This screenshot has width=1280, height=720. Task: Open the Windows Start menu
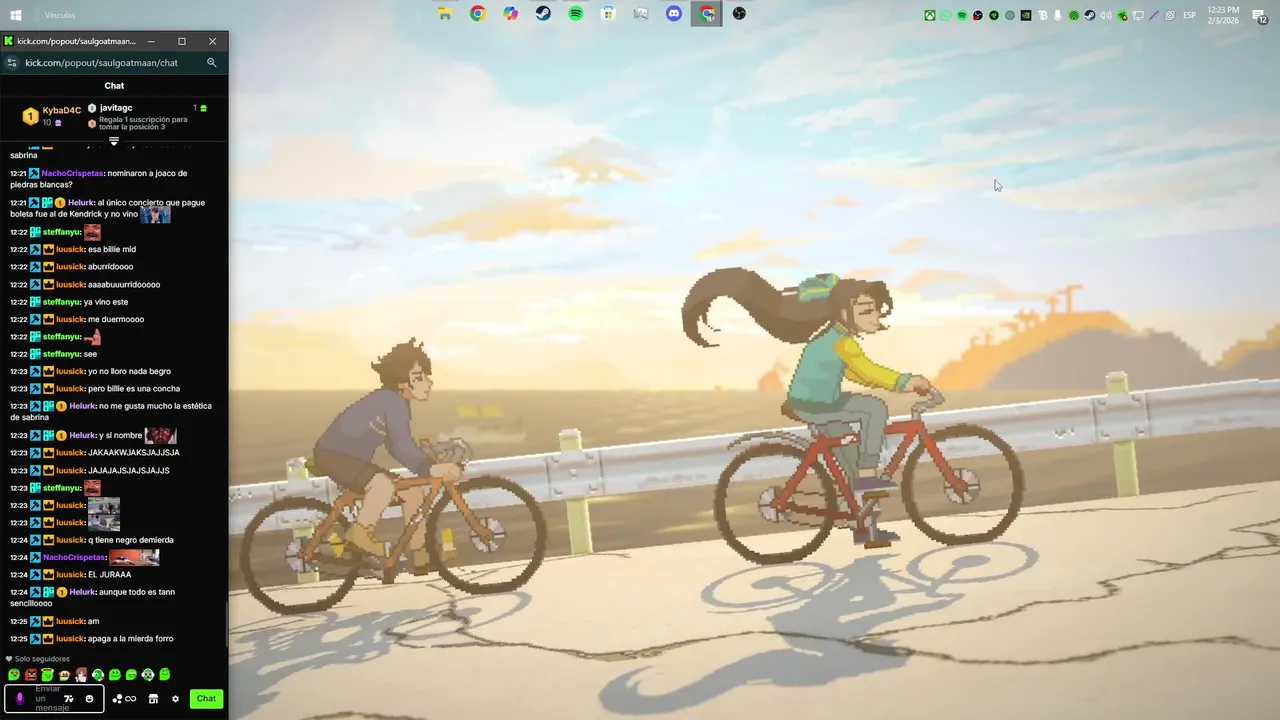(16, 15)
